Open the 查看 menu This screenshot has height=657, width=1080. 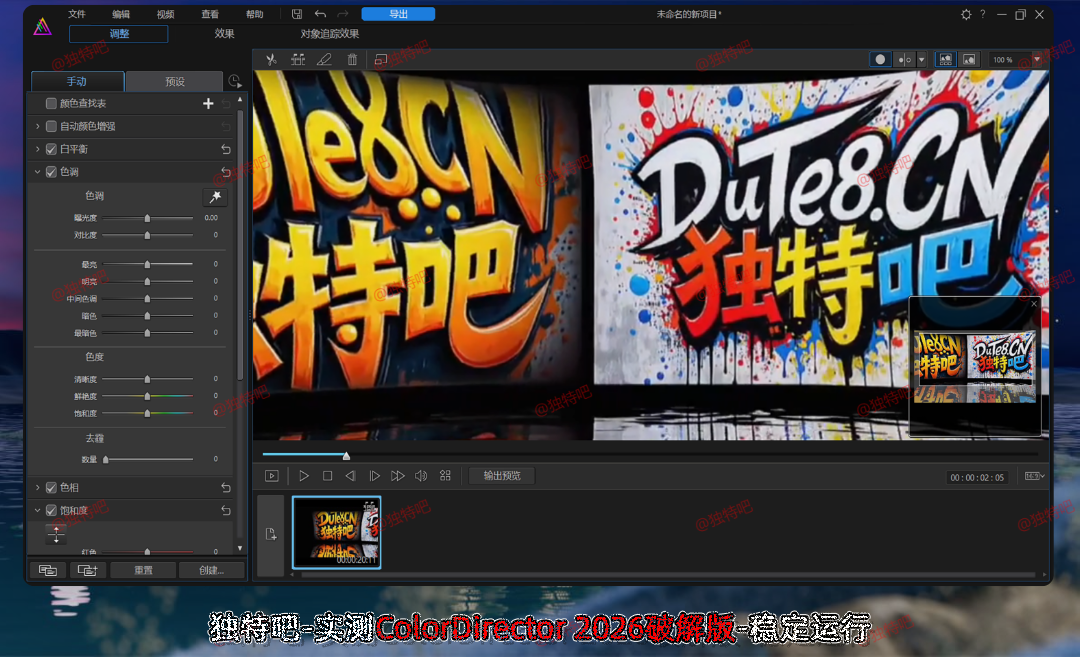[x=210, y=14]
